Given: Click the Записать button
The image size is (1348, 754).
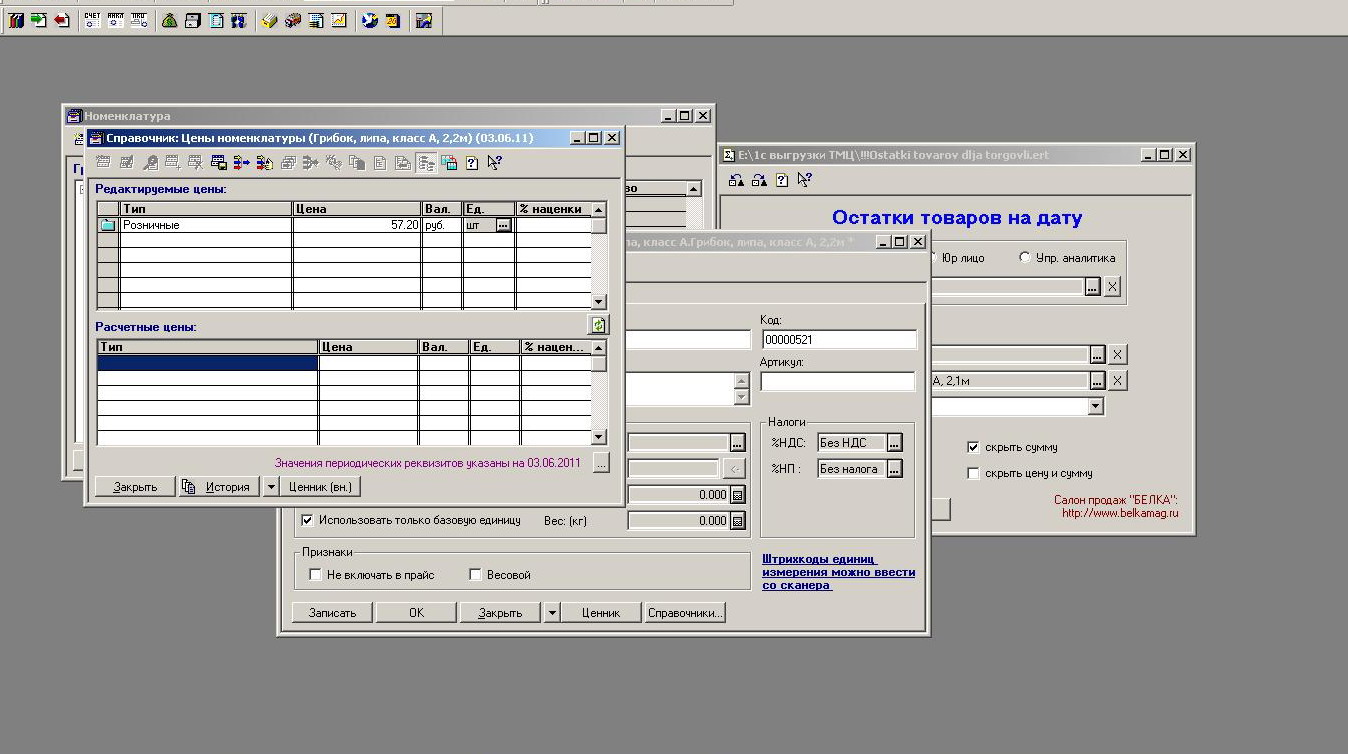Looking at the screenshot, I should point(332,613).
